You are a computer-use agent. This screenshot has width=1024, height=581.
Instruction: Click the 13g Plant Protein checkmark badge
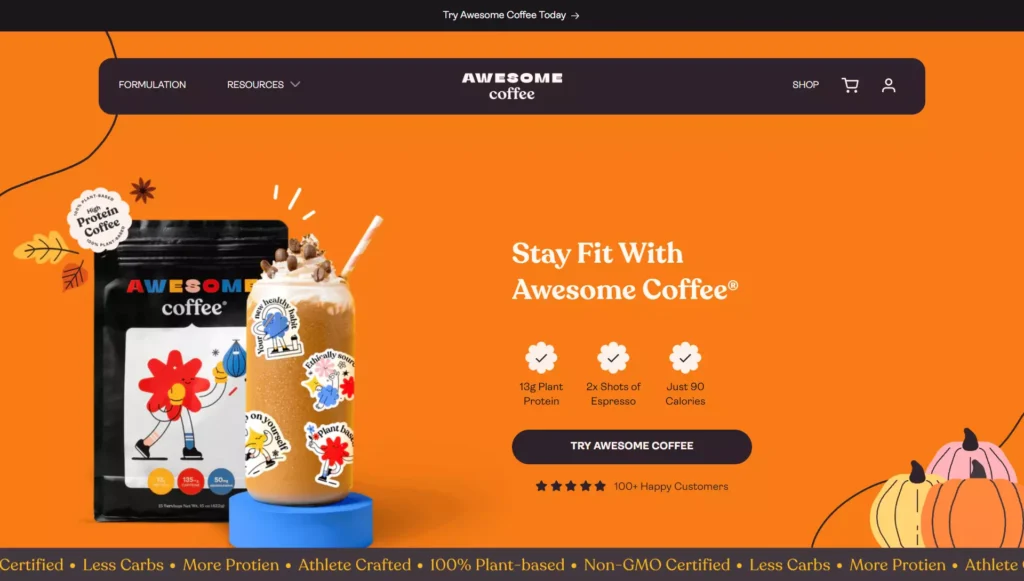541,358
